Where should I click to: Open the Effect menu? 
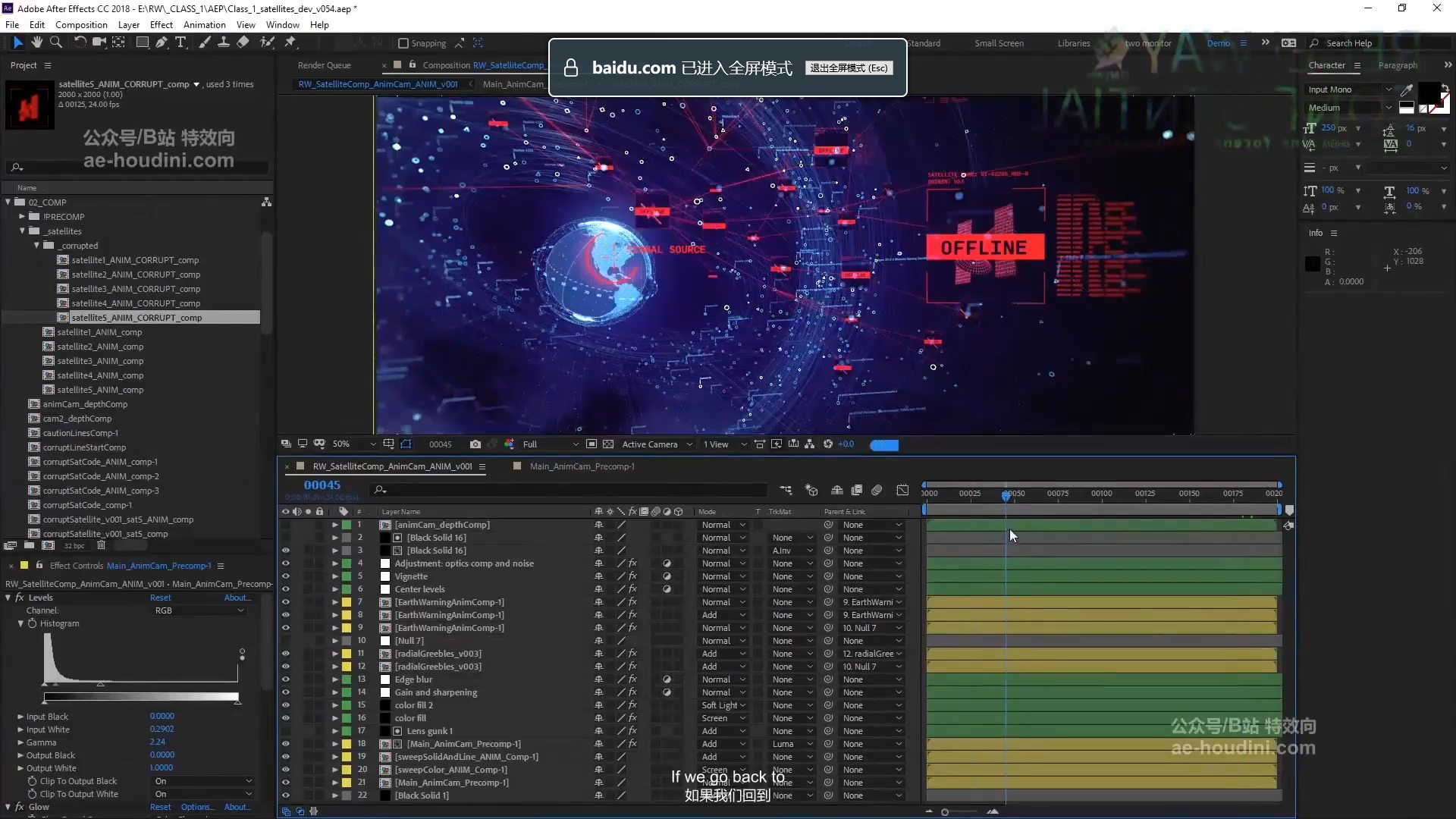tap(161, 24)
